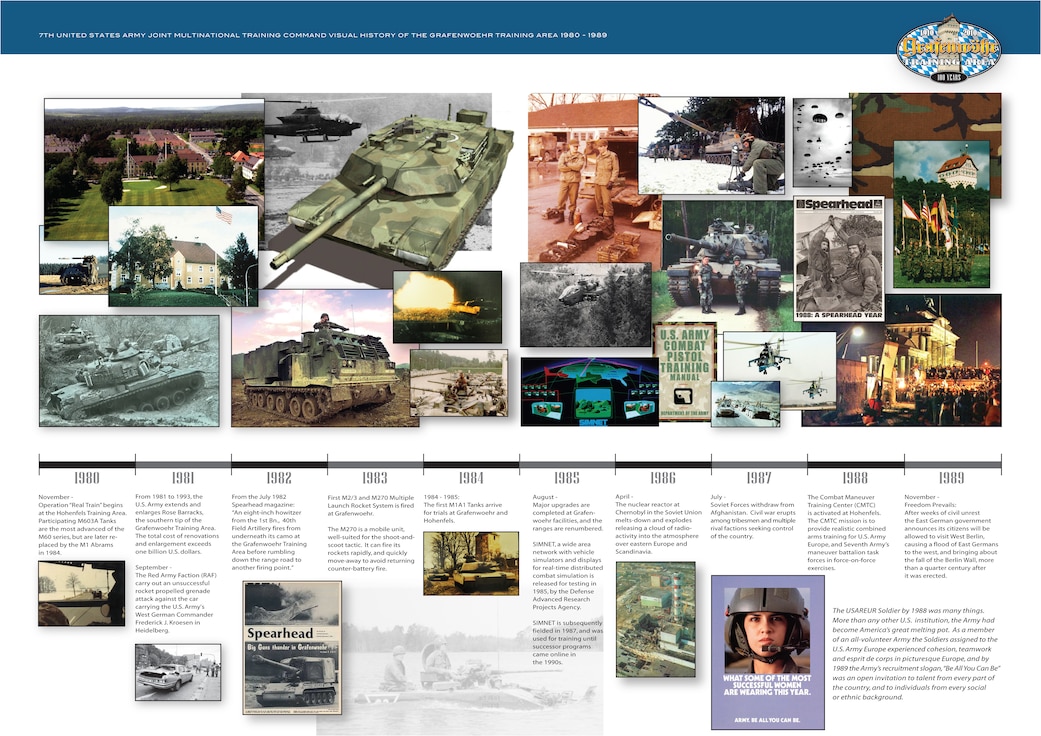Viewport: 1041px width, 736px height.
Task: Jump to the 1983 timeline year
Action: 374,478
